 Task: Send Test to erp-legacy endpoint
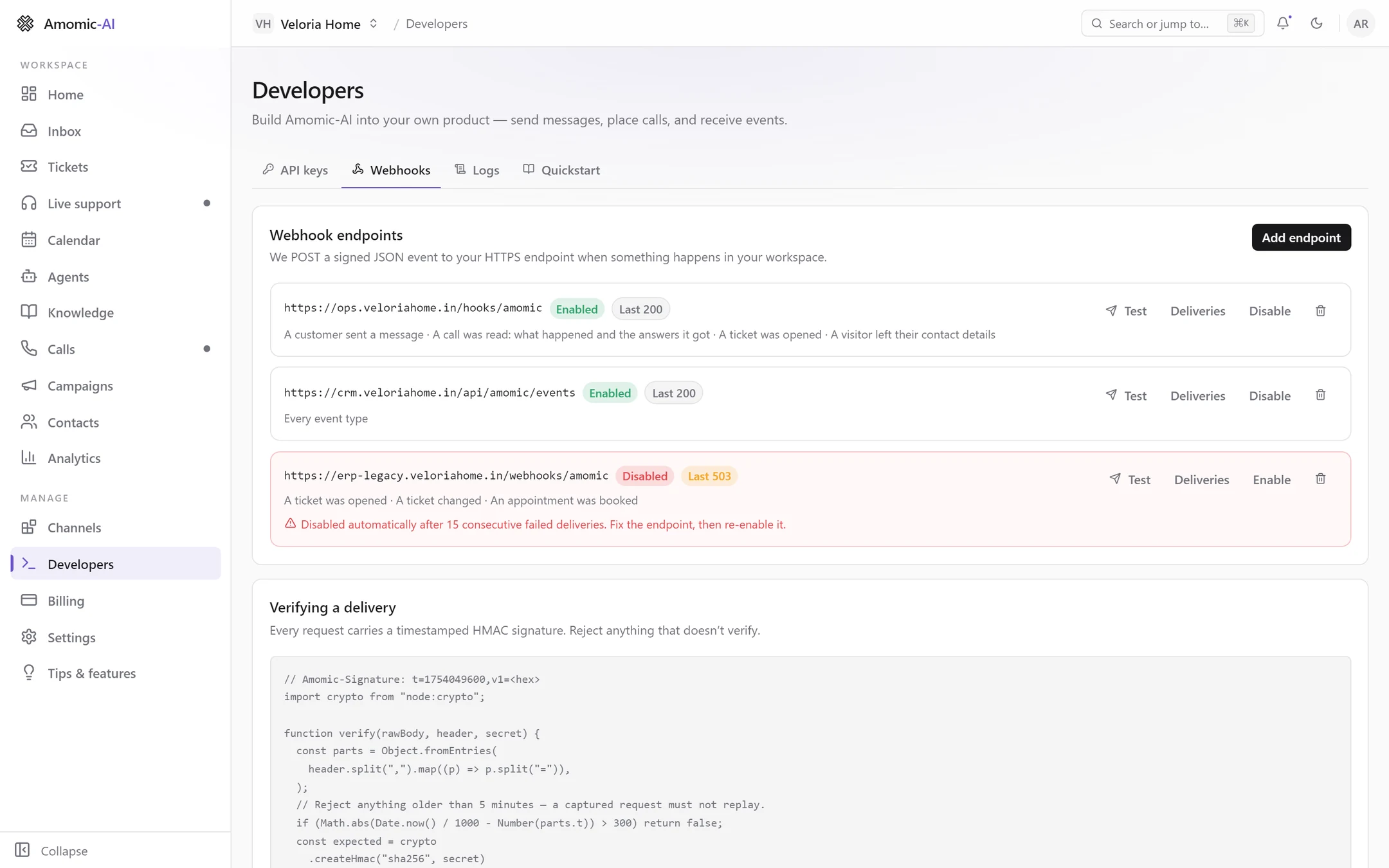[x=1130, y=480]
